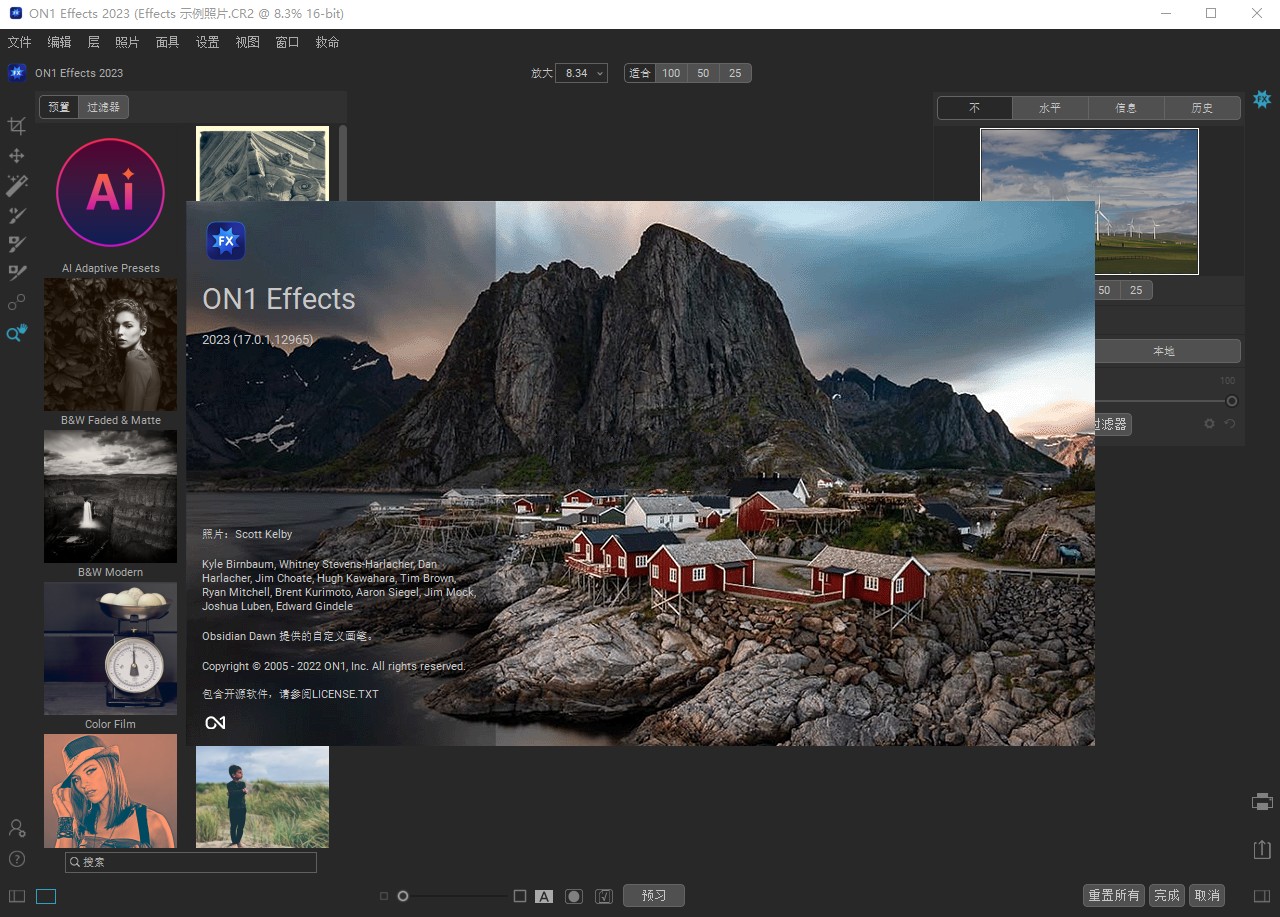The image size is (1280, 917).
Task: Switch to the 水平 levels tab
Action: tap(1050, 108)
